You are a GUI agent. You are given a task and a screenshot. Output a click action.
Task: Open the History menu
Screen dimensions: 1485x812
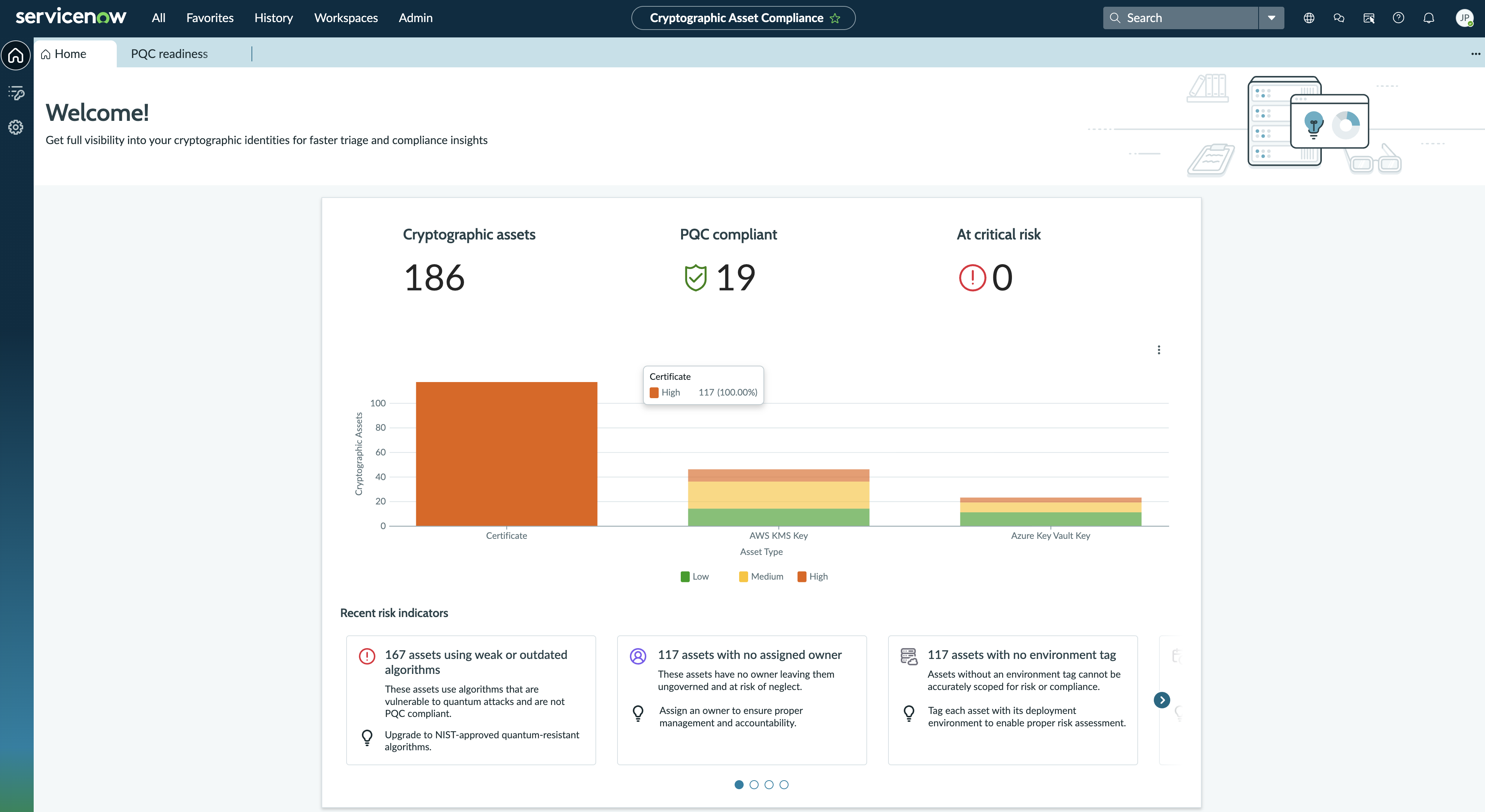coord(273,18)
